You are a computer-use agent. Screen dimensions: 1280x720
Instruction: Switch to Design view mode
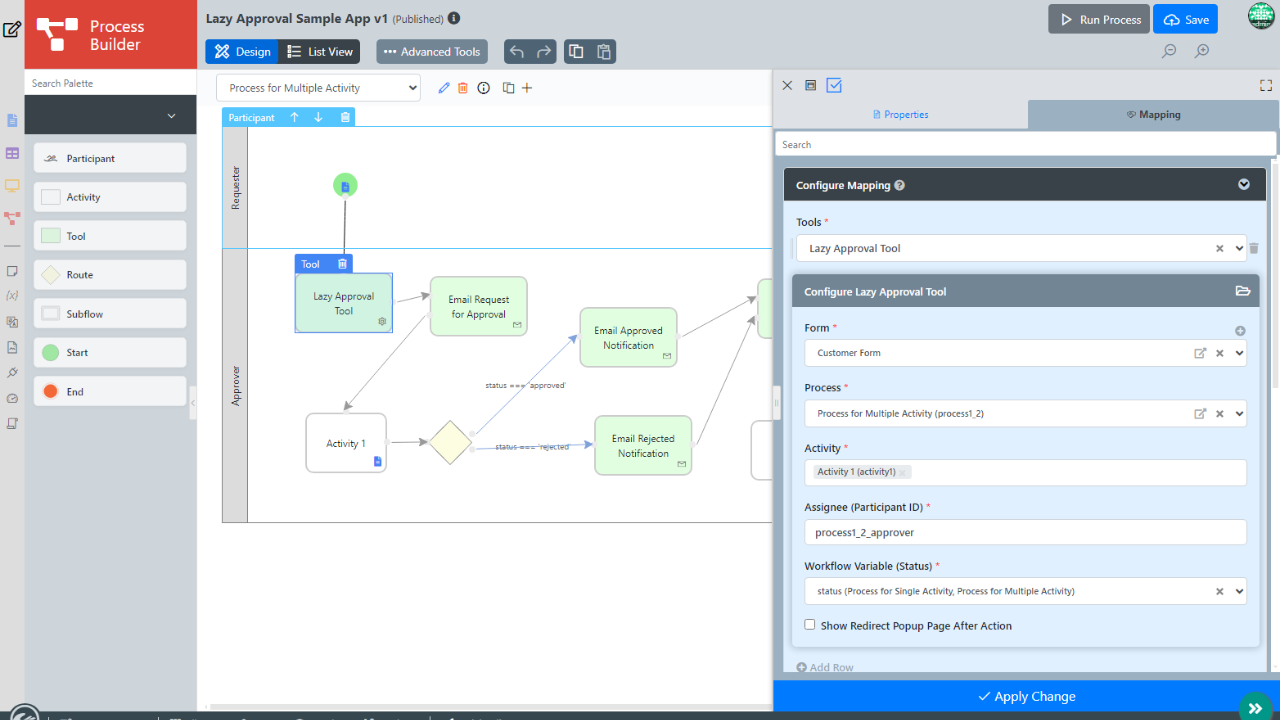243,52
